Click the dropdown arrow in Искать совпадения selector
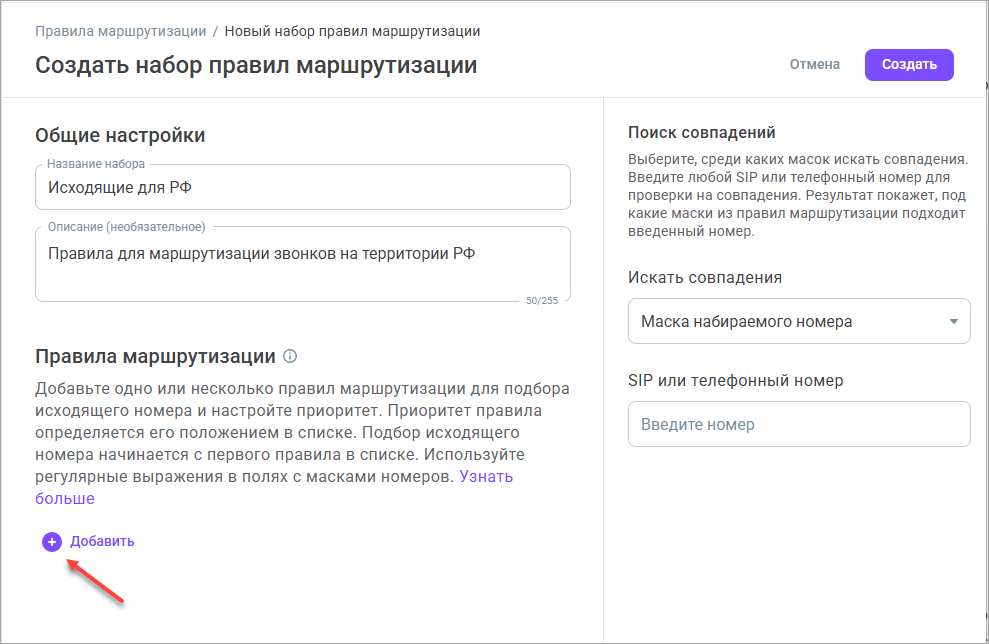The height and width of the screenshot is (644, 989). pos(953,321)
